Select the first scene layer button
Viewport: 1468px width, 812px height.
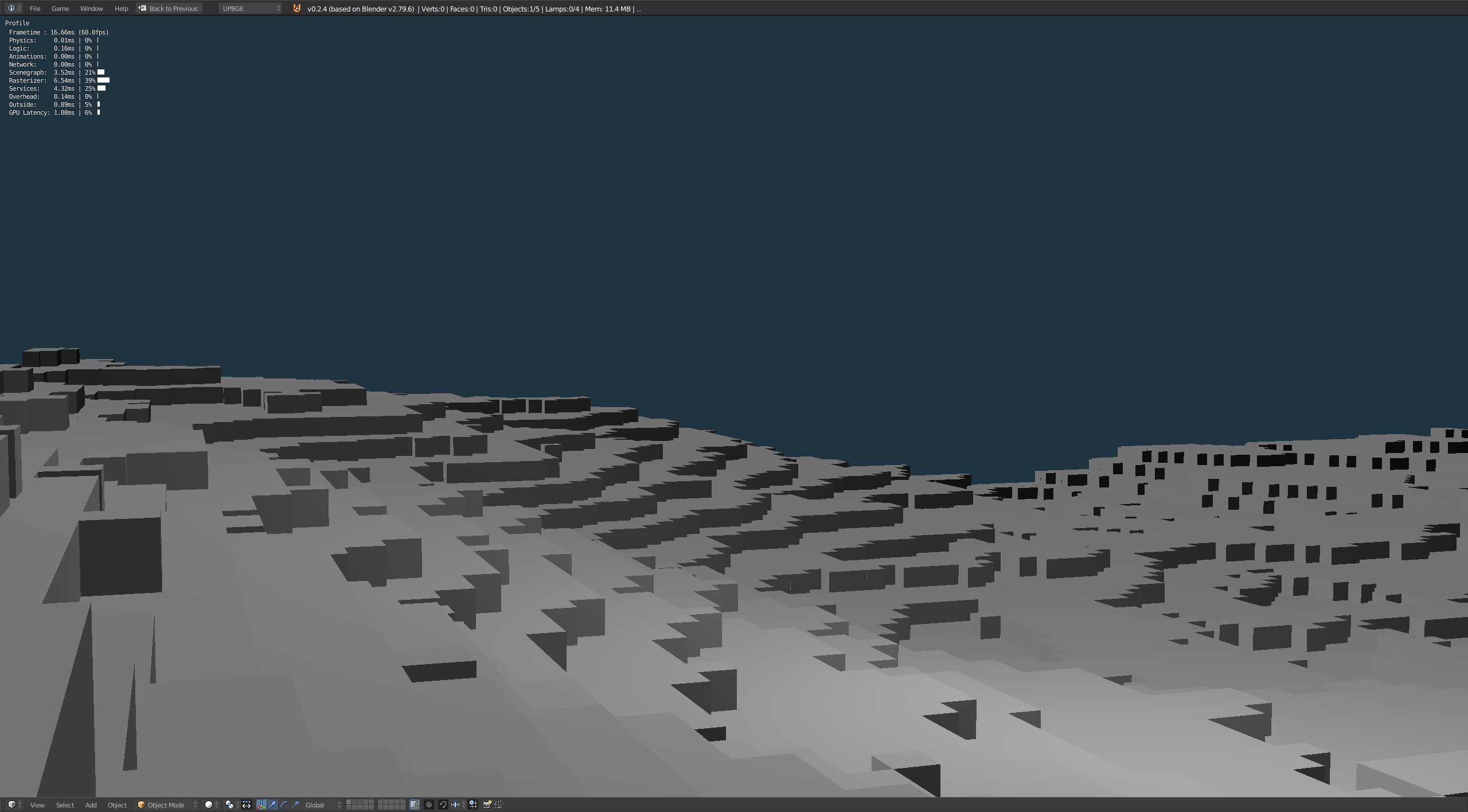(349, 802)
